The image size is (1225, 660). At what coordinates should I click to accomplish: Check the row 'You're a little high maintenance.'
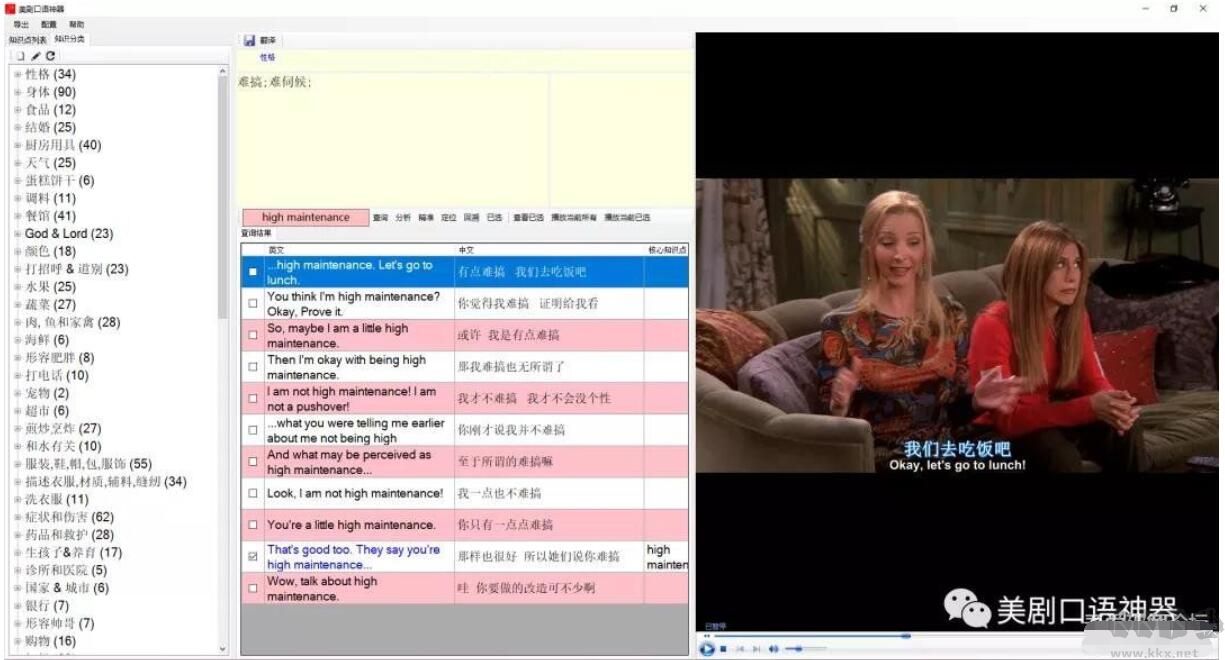pos(252,525)
